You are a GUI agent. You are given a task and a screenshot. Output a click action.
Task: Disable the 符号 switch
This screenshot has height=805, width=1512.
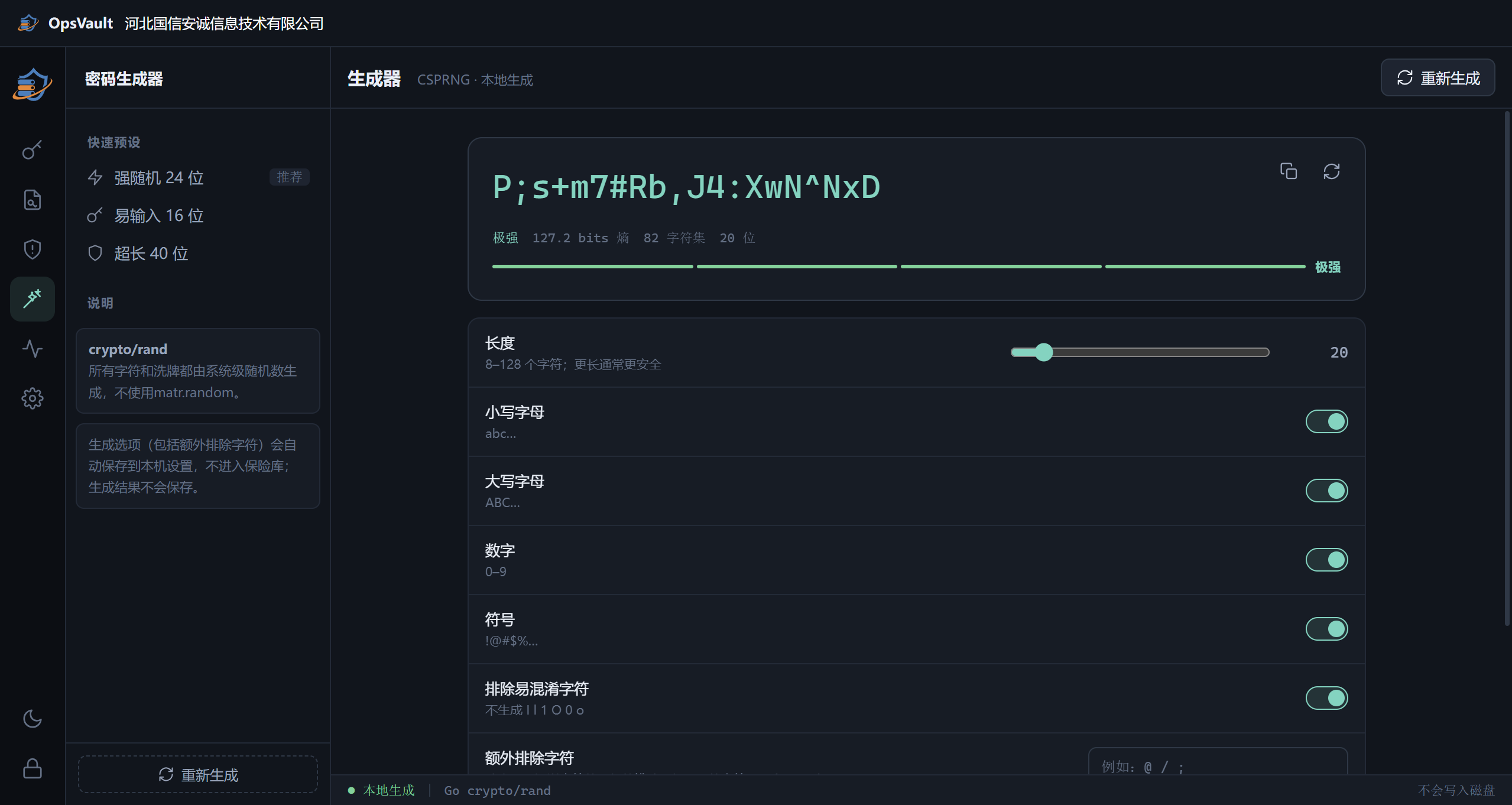[x=1326, y=629]
